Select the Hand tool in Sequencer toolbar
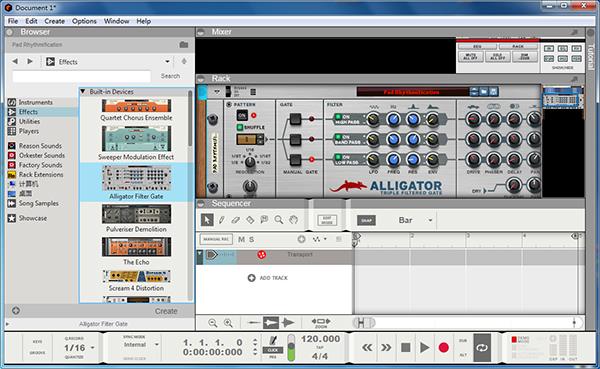This screenshot has height=369, width=600. click(x=293, y=220)
